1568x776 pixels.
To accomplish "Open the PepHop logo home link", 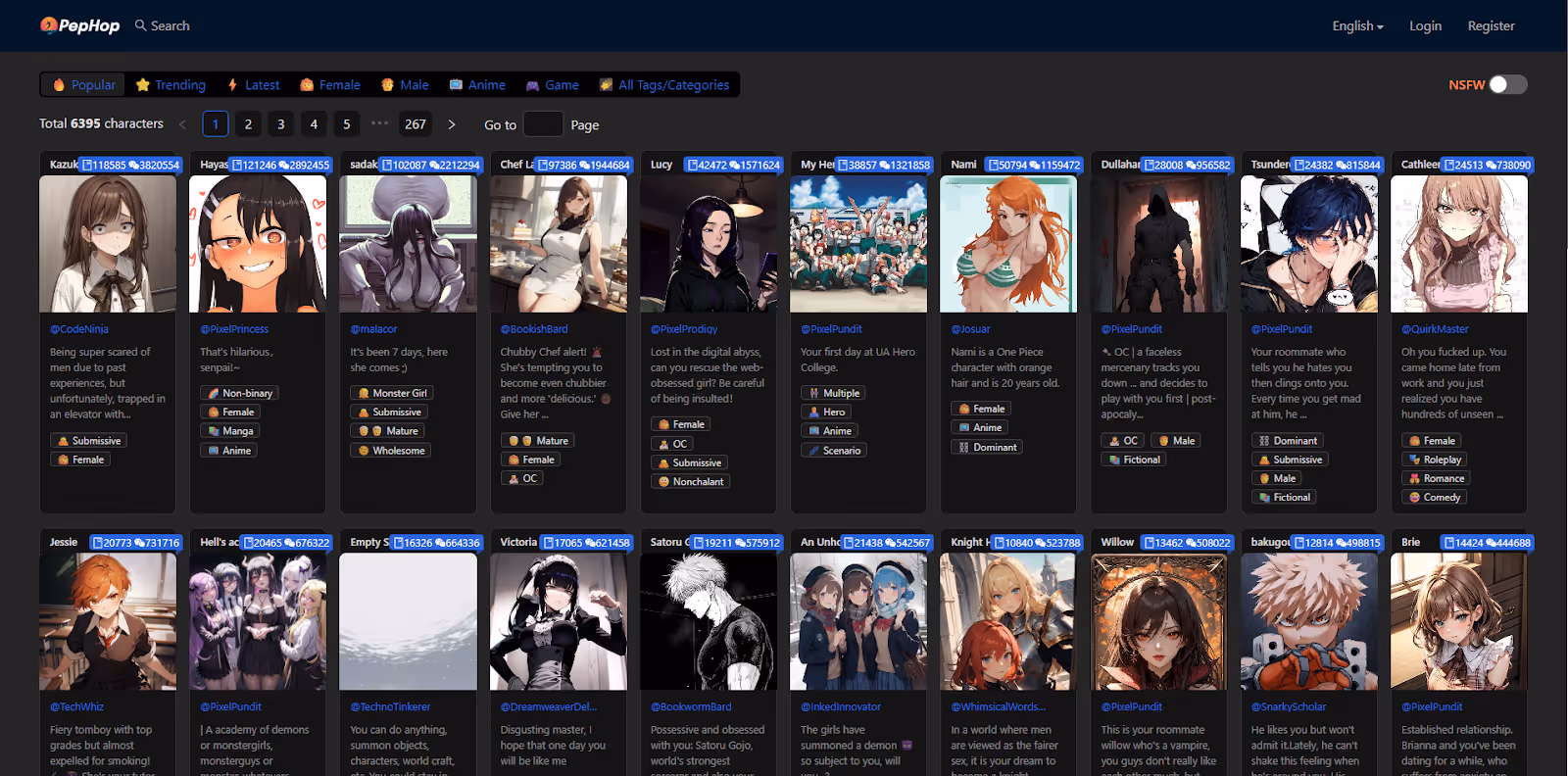I will 79,25.
